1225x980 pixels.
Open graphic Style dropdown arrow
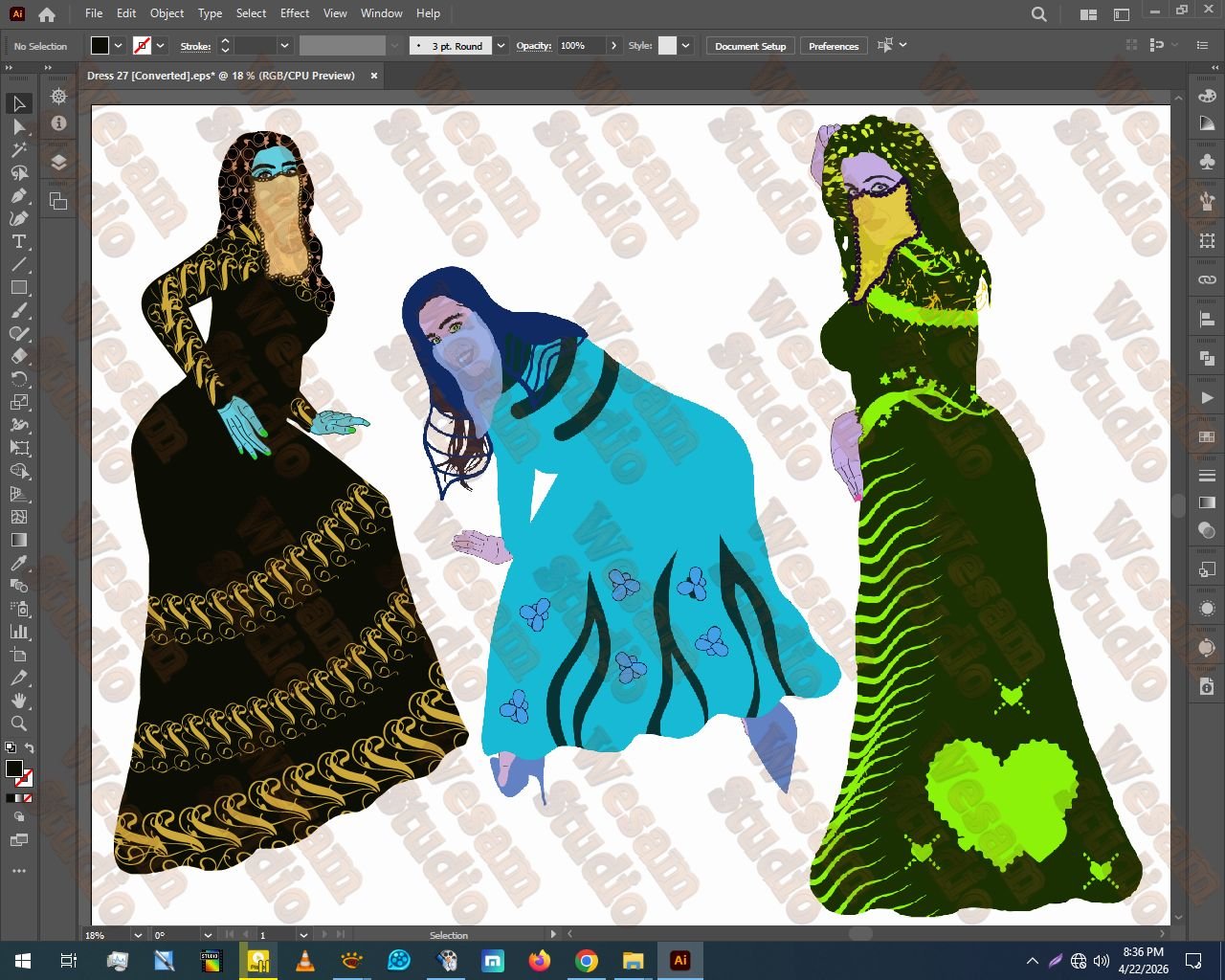pyautogui.click(x=685, y=46)
